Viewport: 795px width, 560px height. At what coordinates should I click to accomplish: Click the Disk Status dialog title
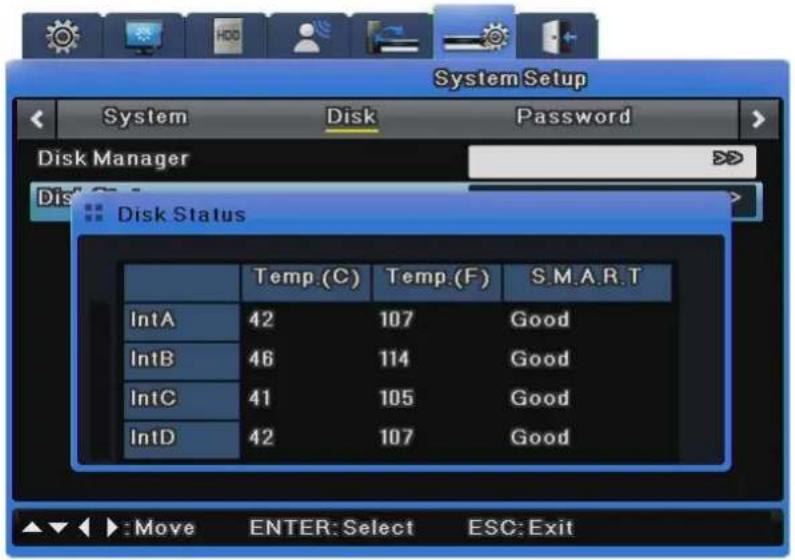[x=181, y=214]
